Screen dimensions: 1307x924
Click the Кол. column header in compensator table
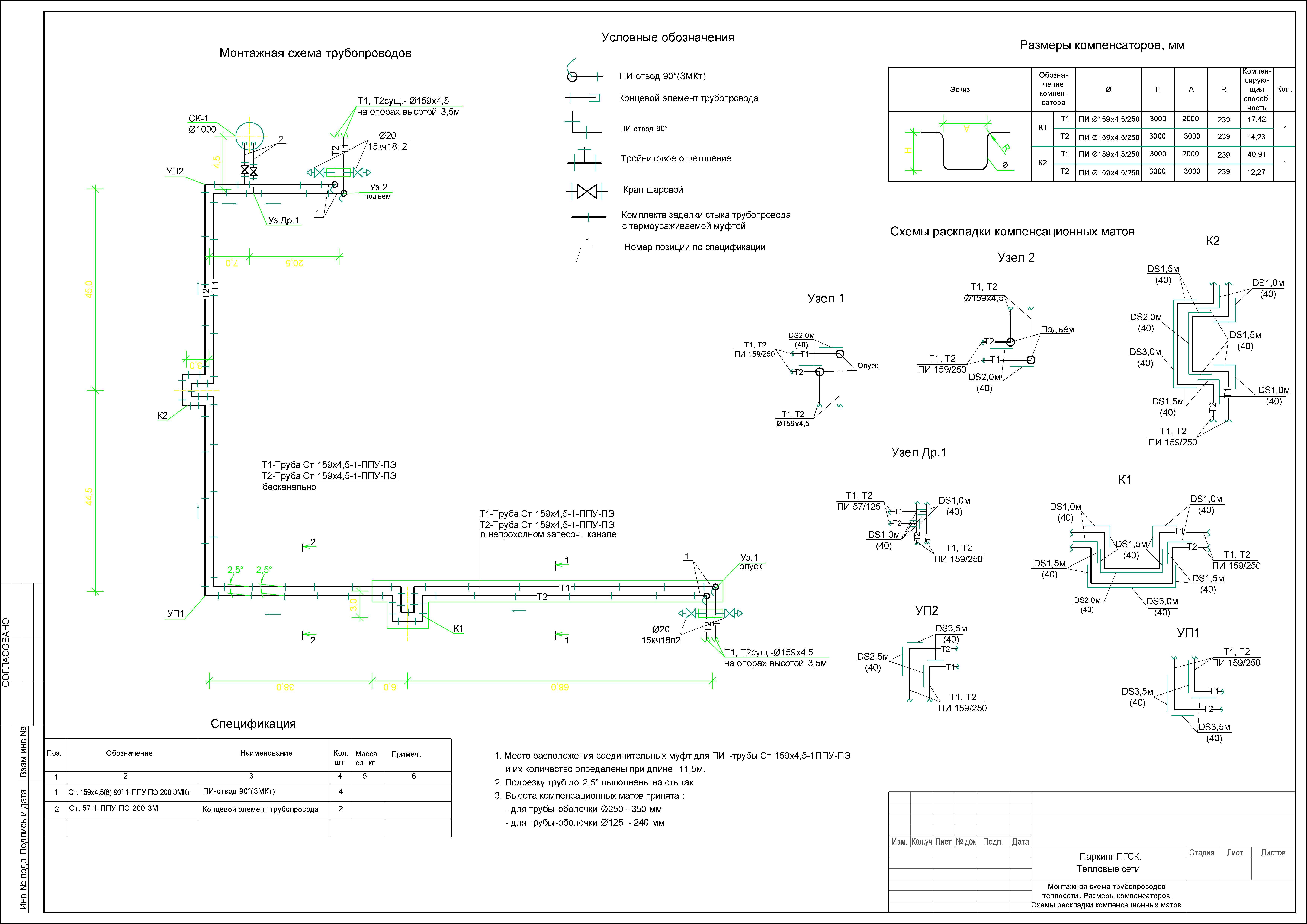click(1284, 89)
